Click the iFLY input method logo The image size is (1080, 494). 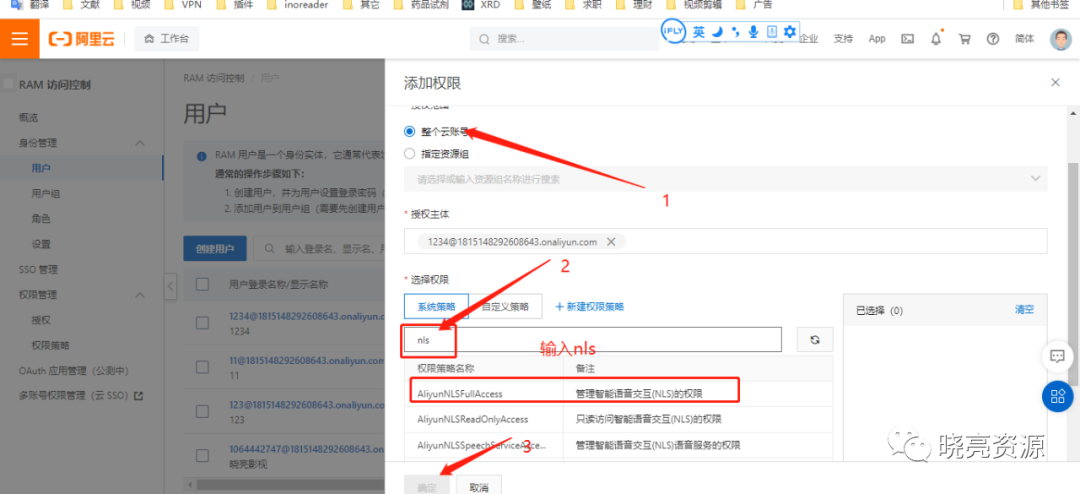point(672,31)
